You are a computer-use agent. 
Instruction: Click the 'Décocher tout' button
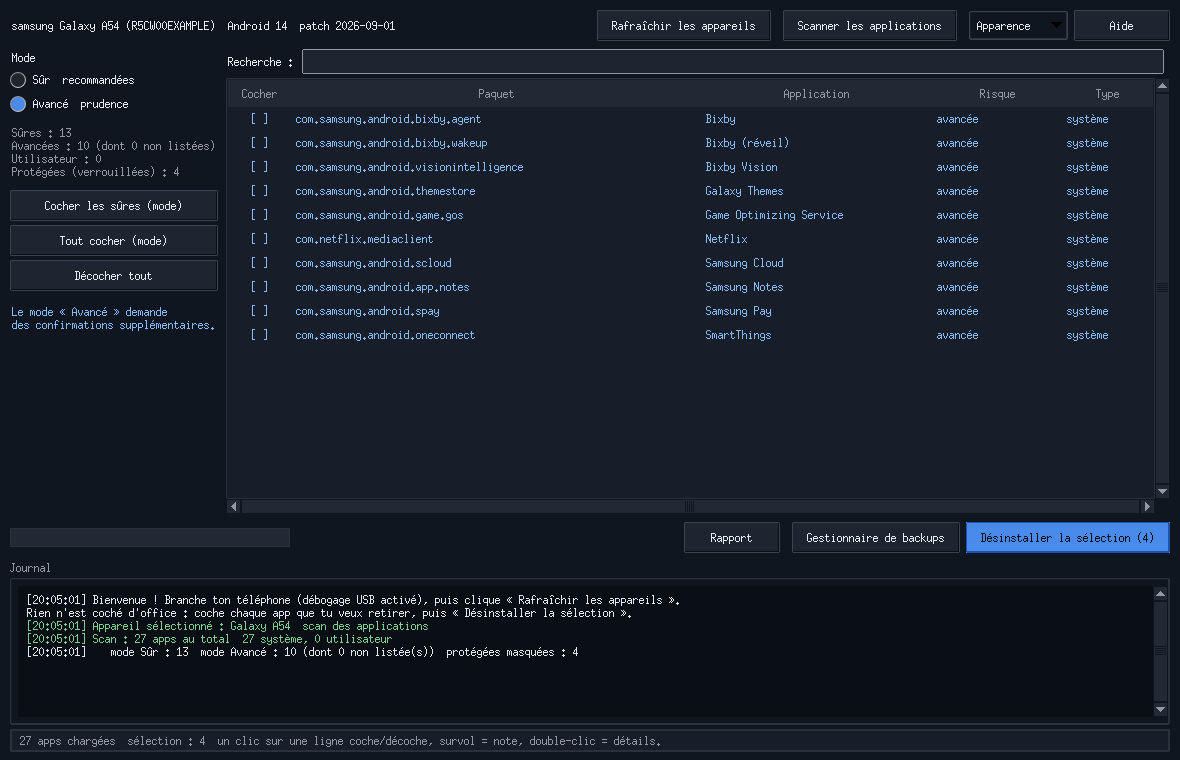point(114,275)
